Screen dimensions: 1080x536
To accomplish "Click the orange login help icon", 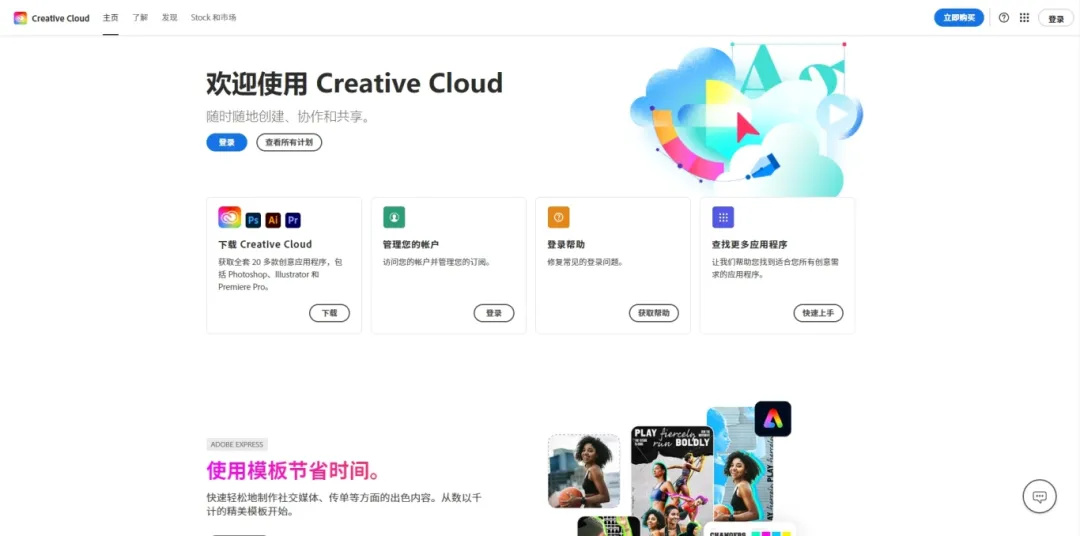I will click(x=559, y=217).
